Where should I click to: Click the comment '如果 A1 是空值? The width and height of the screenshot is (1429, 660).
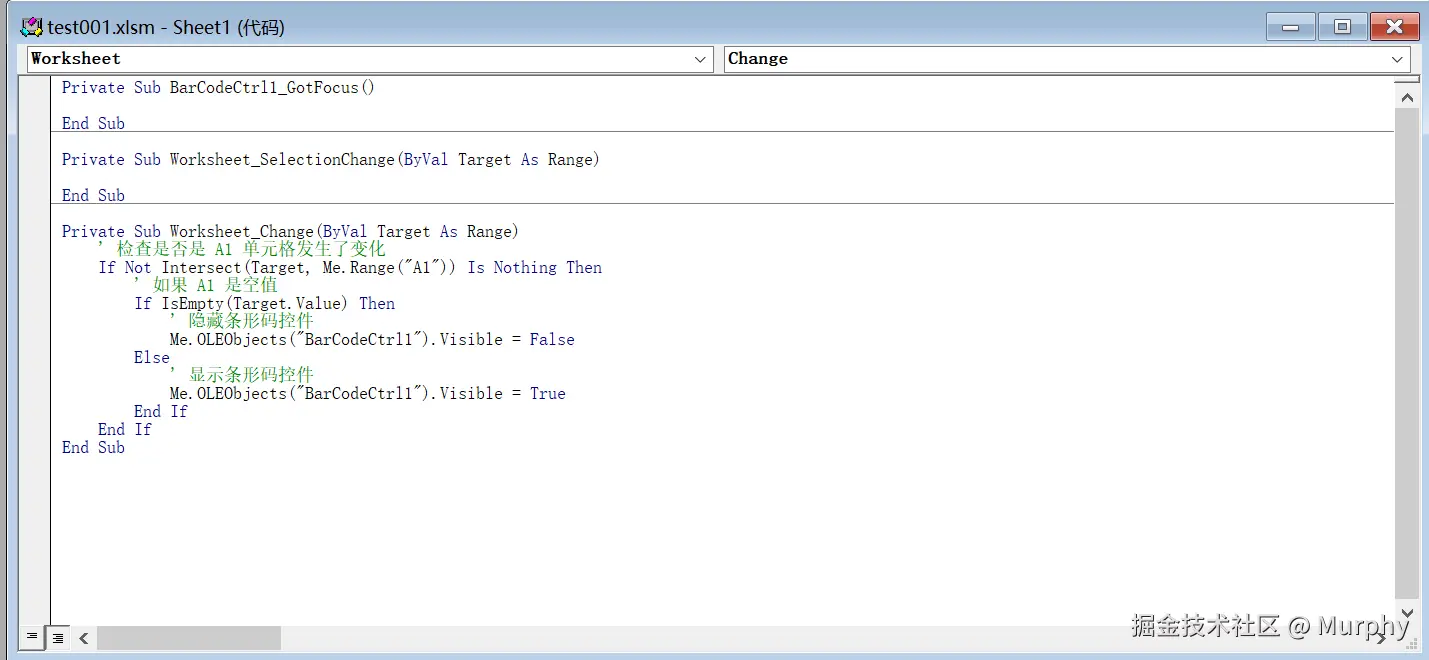(206, 286)
